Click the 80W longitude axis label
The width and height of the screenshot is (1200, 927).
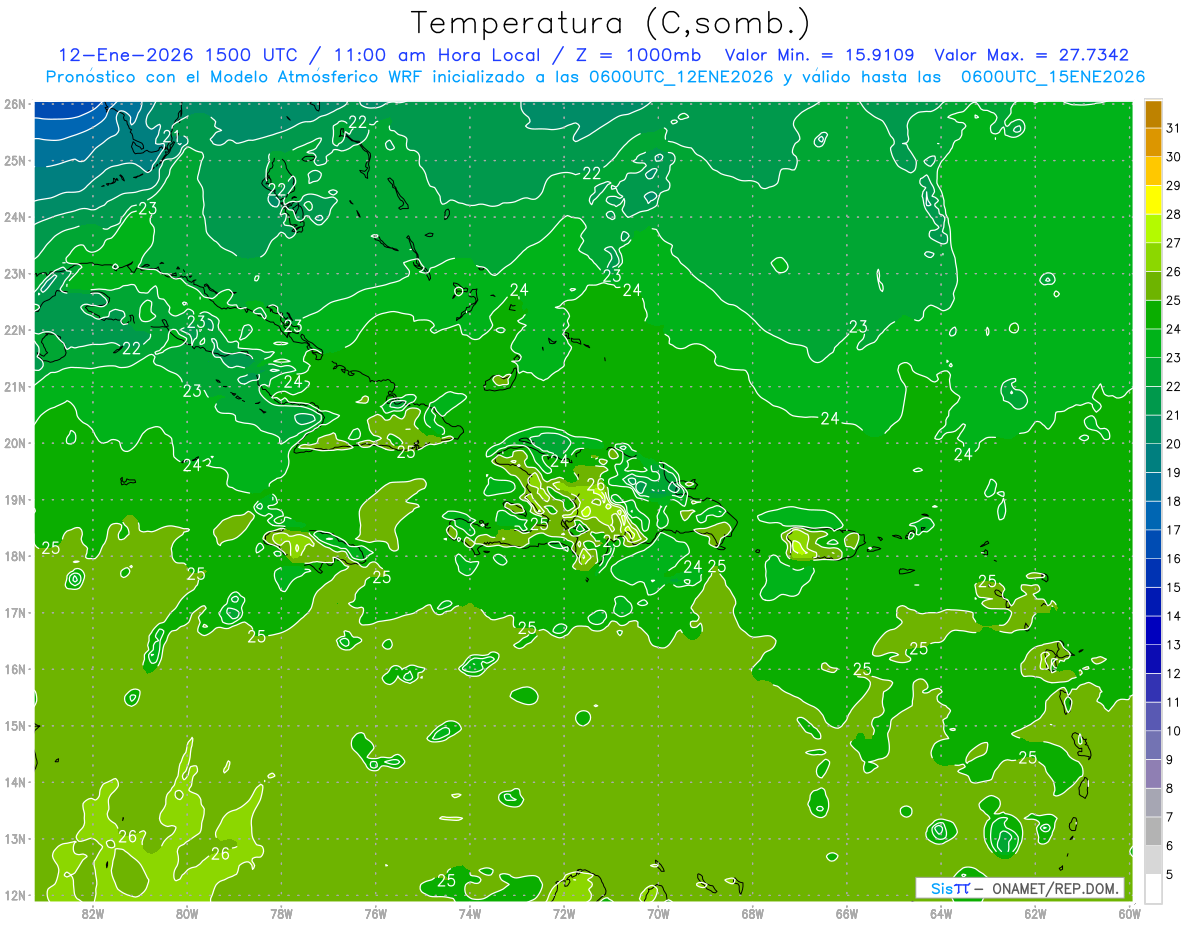(x=187, y=913)
